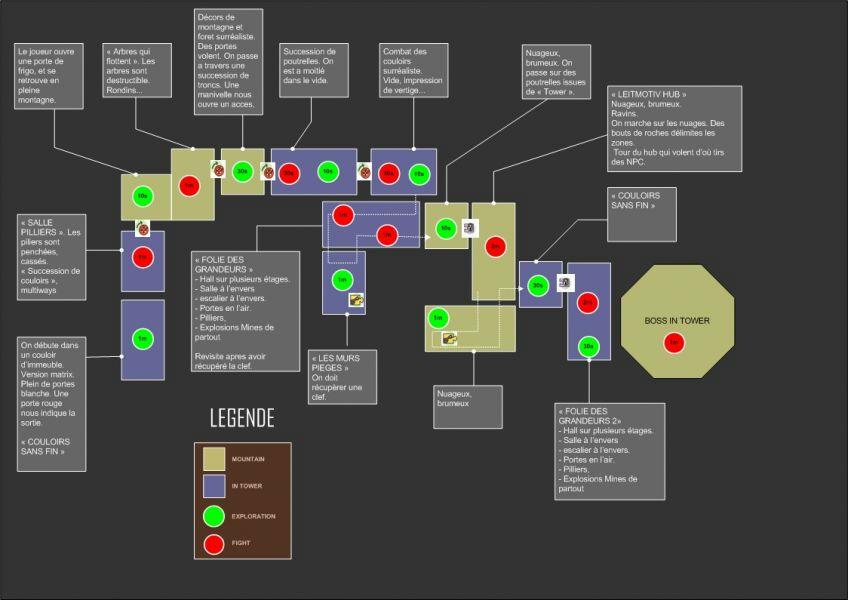848x600 pixels.
Task: Click the crank icon above the Salle Pilliers room
Action: [x=144, y=229]
